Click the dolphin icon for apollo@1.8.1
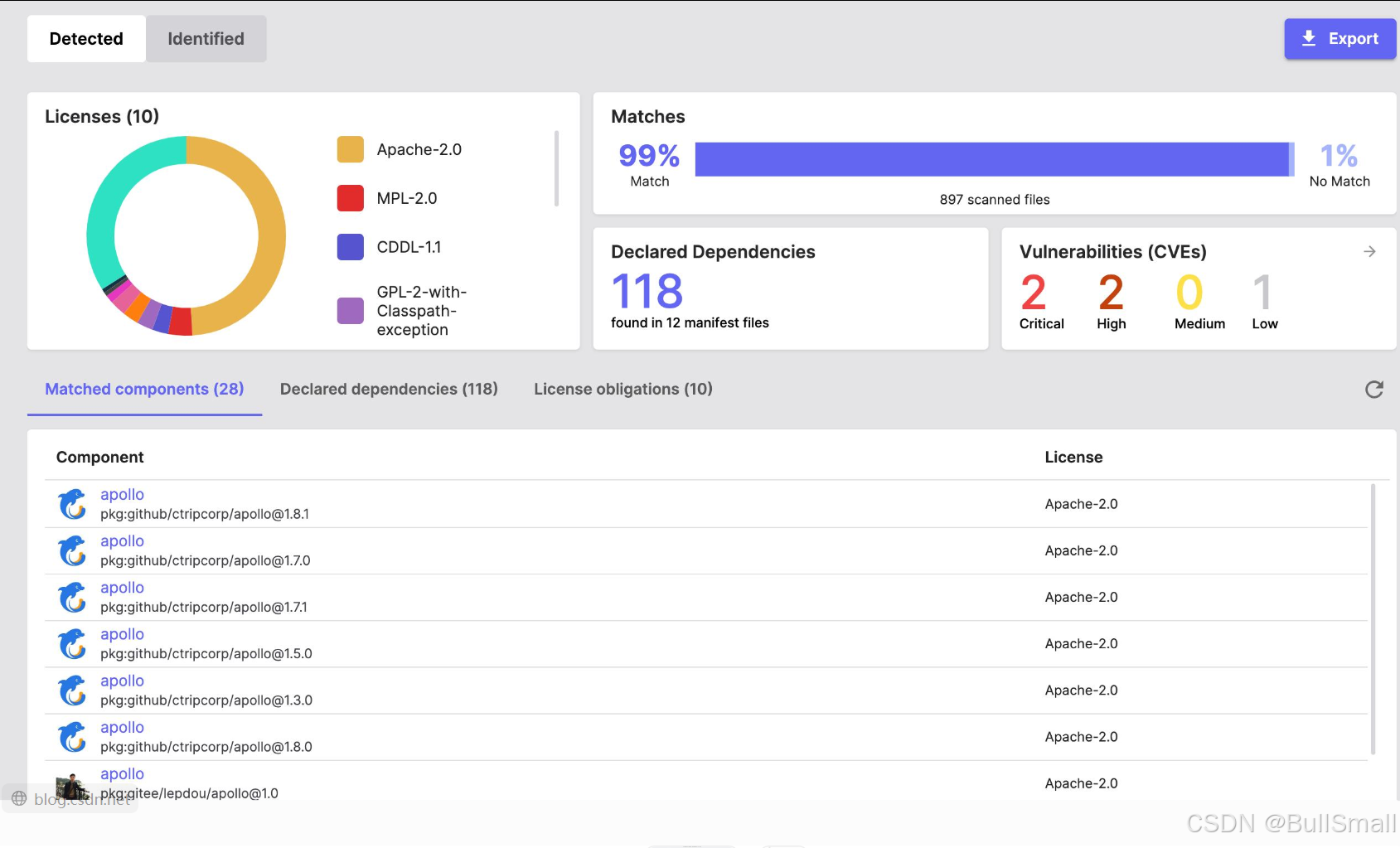The height and width of the screenshot is (848, 1400). coord(73,504)
